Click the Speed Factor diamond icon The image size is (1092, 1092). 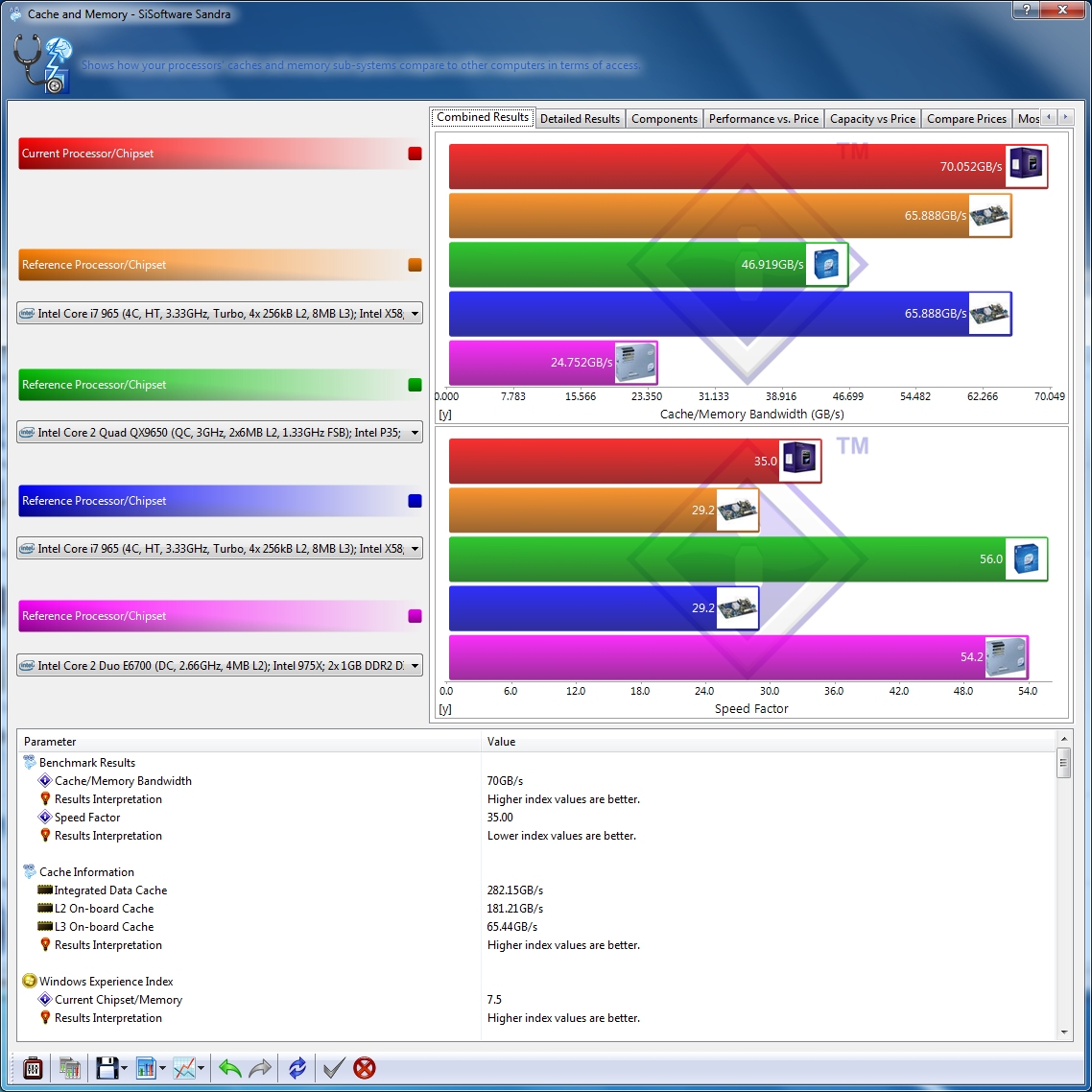tap(44, 817)
